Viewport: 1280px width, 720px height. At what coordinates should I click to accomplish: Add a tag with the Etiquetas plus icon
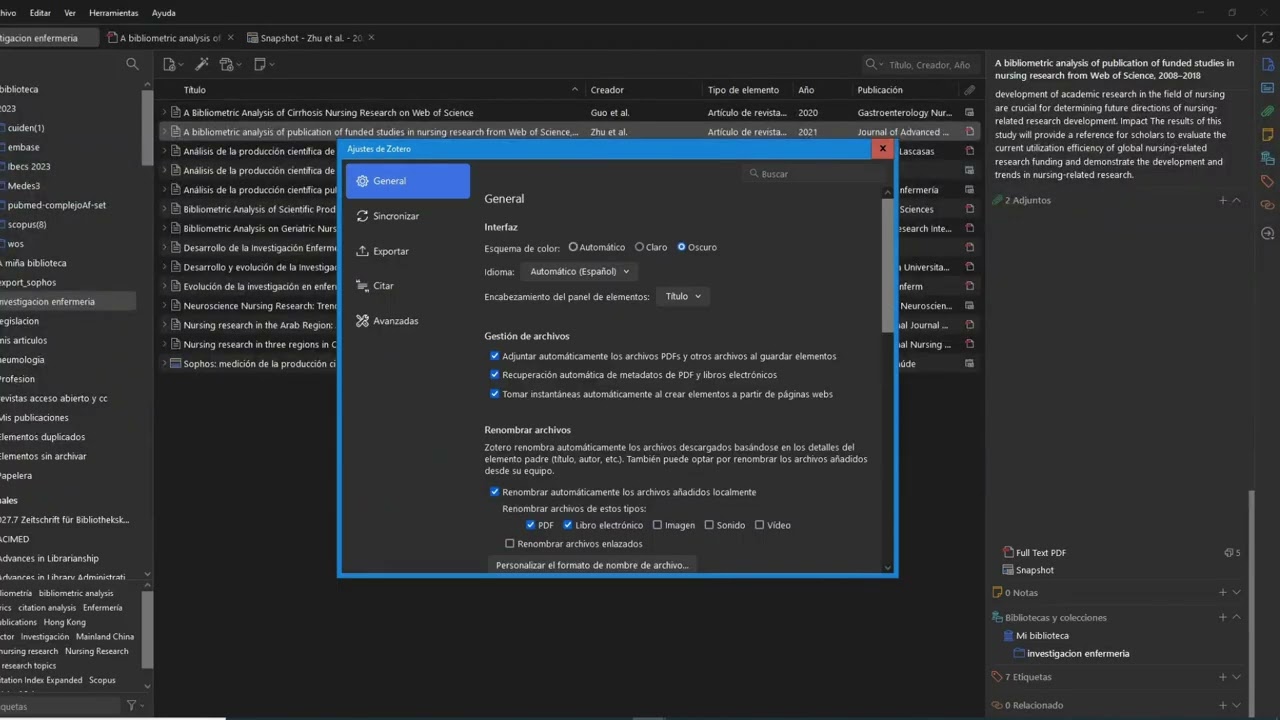[x=1222, y=677]
